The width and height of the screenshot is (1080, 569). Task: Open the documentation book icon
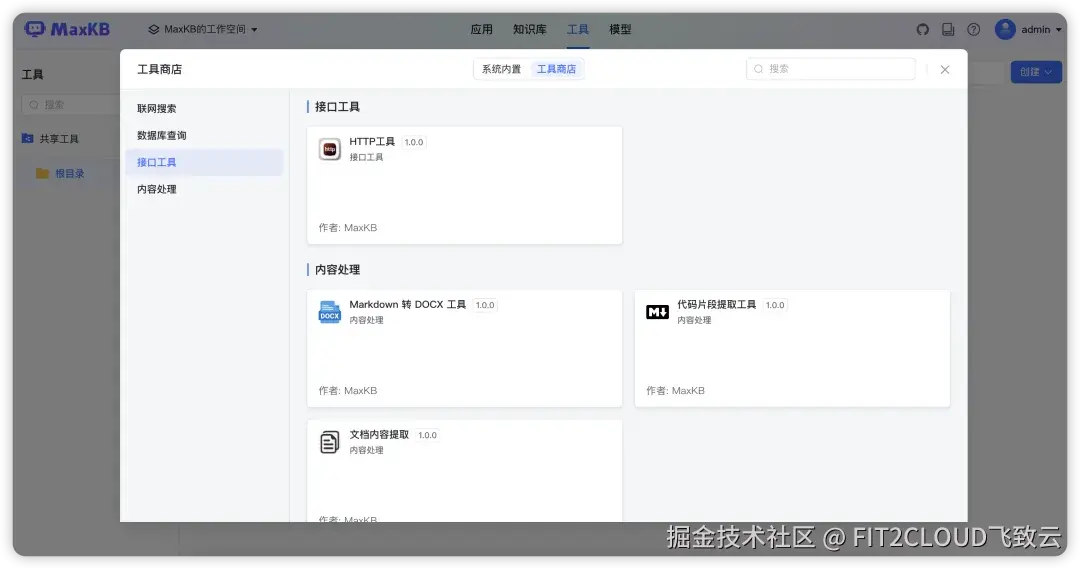[x=948, y=30]
